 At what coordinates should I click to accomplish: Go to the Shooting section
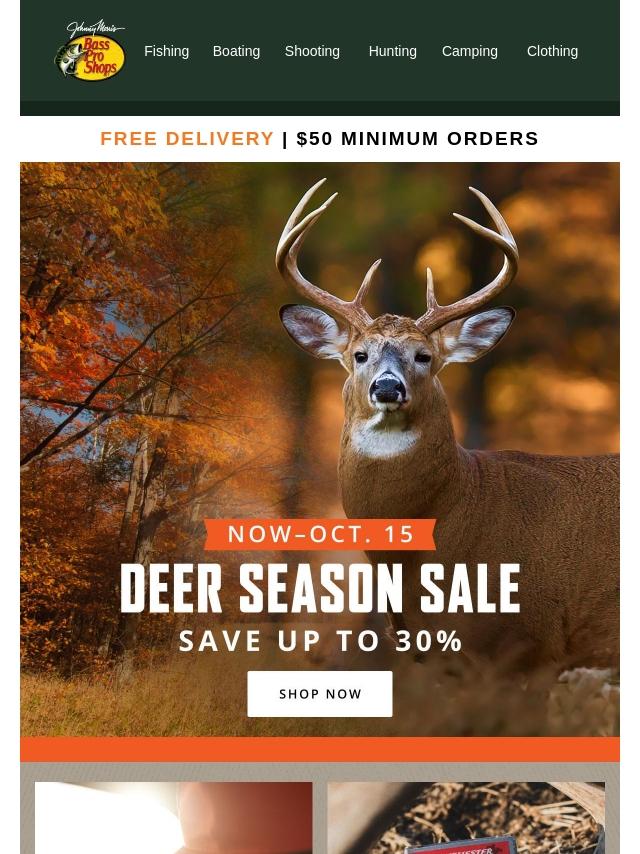(x=312, y=51)
